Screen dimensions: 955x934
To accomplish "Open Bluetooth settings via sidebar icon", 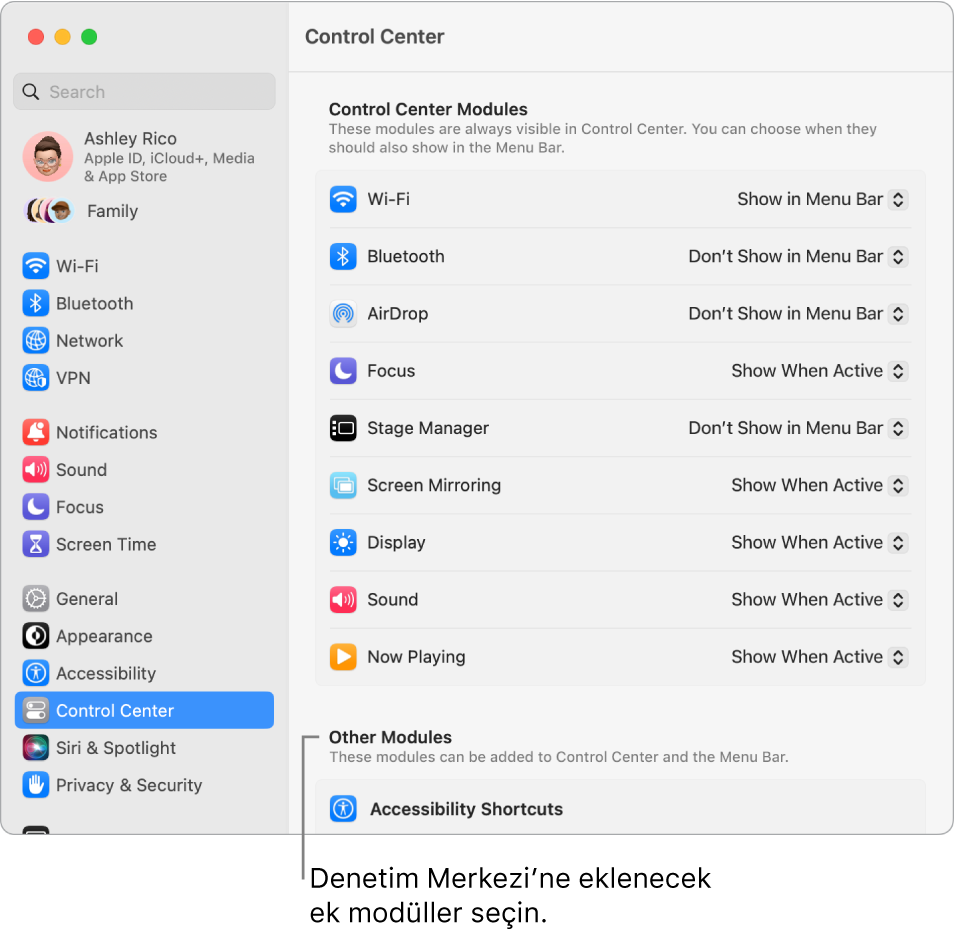I will [x=36, y=303].
